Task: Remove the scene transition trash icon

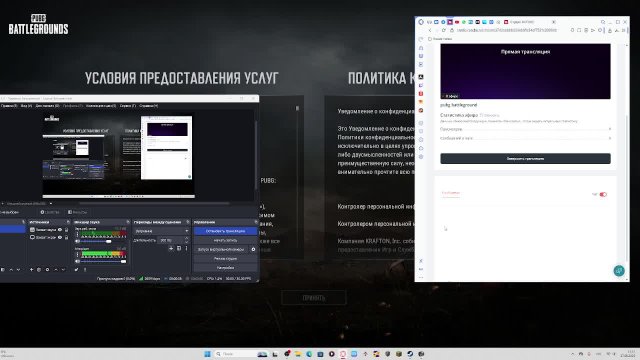Action: tap(179, 248)
